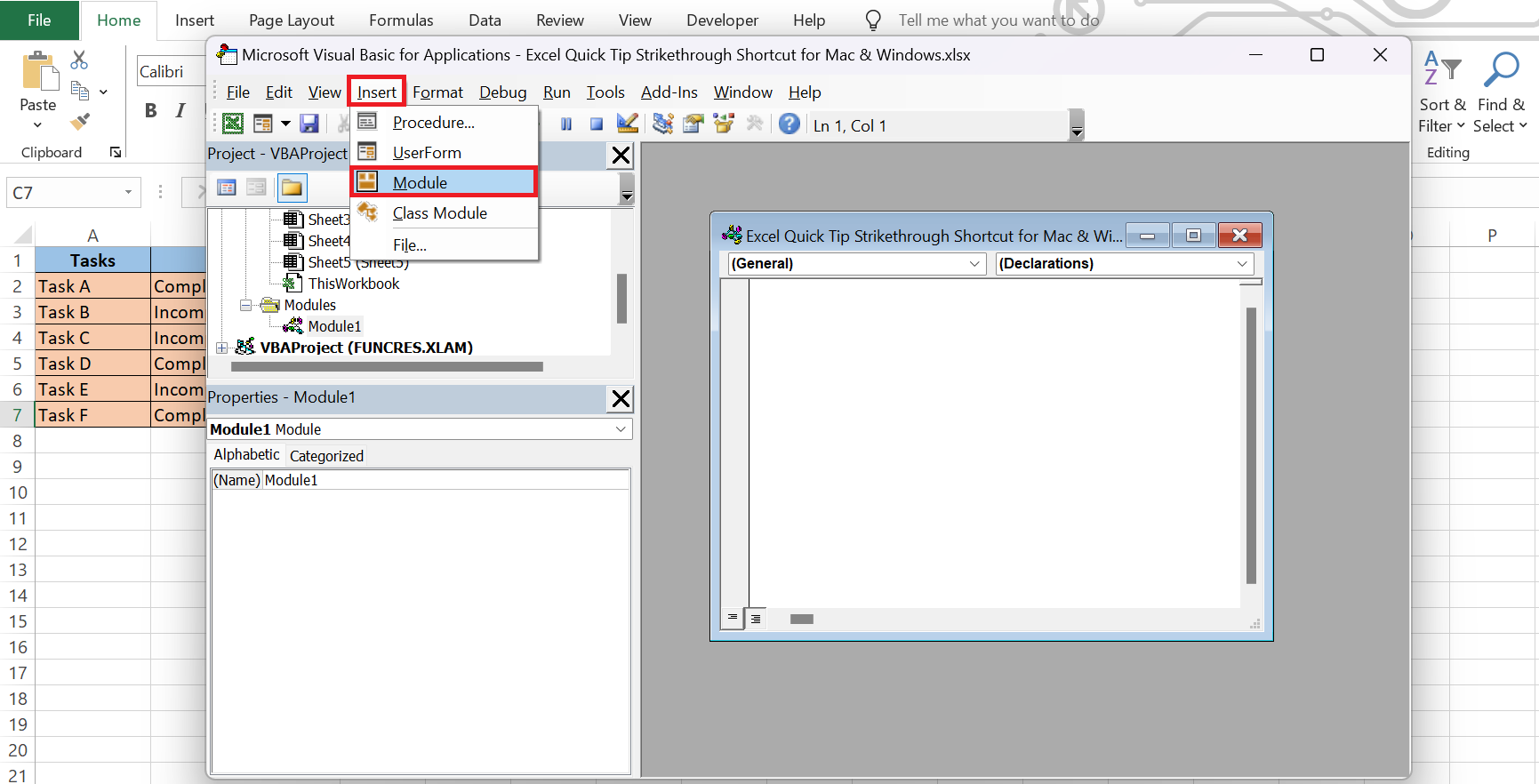The height and width of the screenshot is (784, 1539).
Task: Open Object Browser from the toolbar
Action: pyautogui.click(x=724, y=124)
